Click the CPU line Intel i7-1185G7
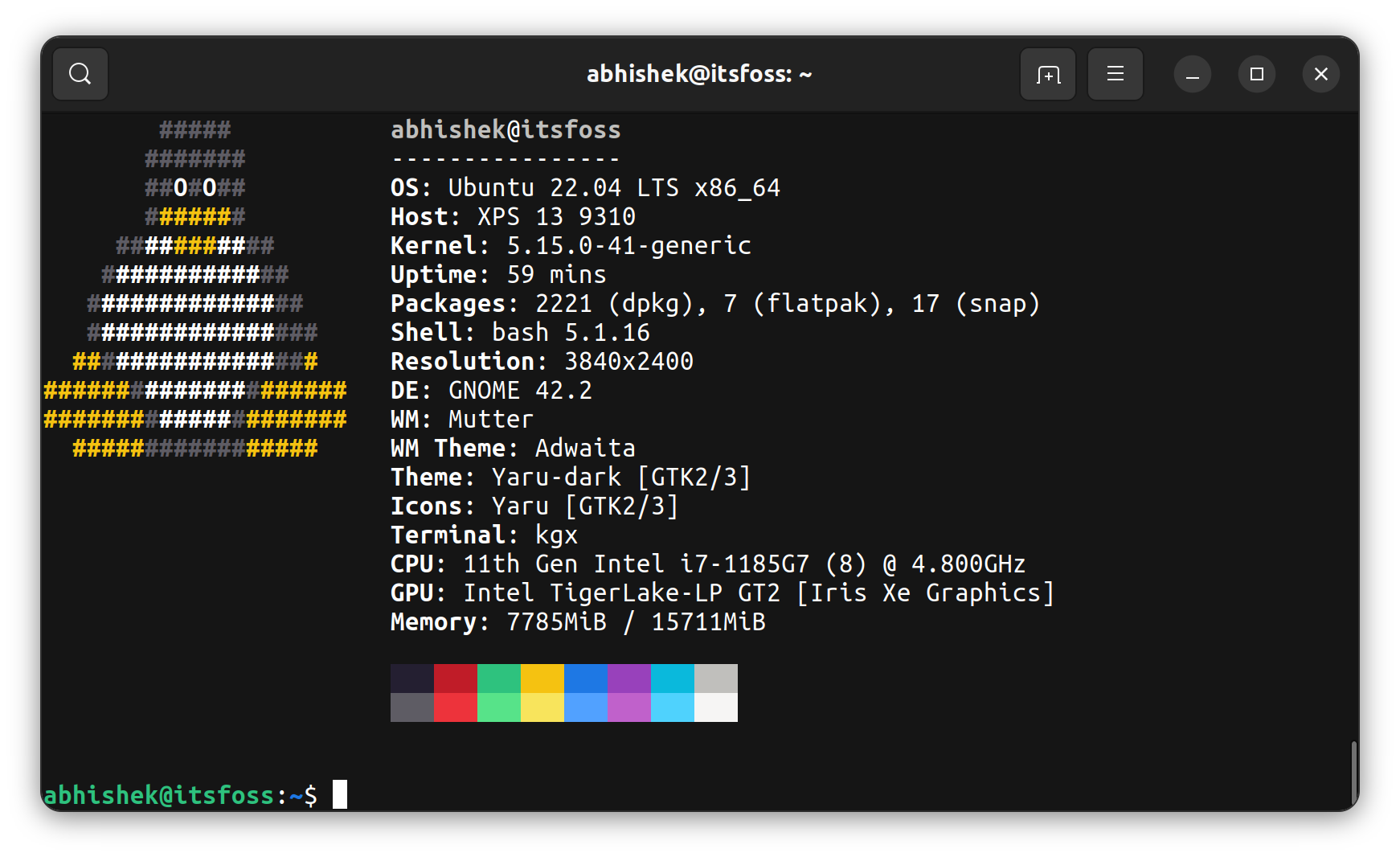Viewport: 1400px width, 857px height. coord(708,564)
